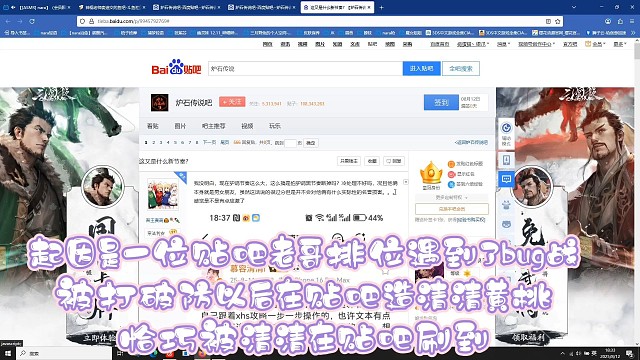The image size is (640, 360).
Task: Click the browser account profile icon
Action: (608, 21)
